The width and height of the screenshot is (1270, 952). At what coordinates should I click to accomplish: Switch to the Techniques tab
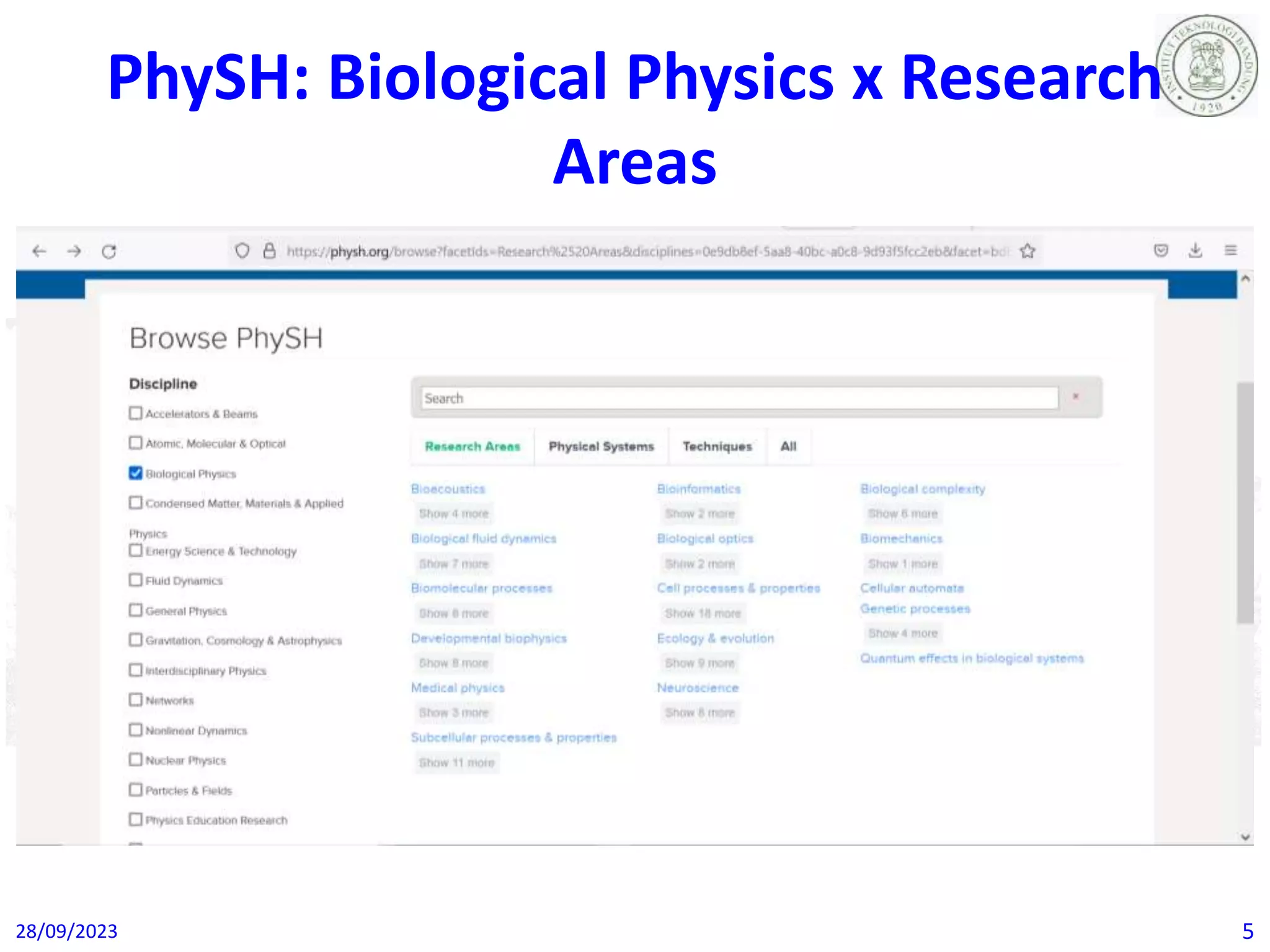click(717, 446)
